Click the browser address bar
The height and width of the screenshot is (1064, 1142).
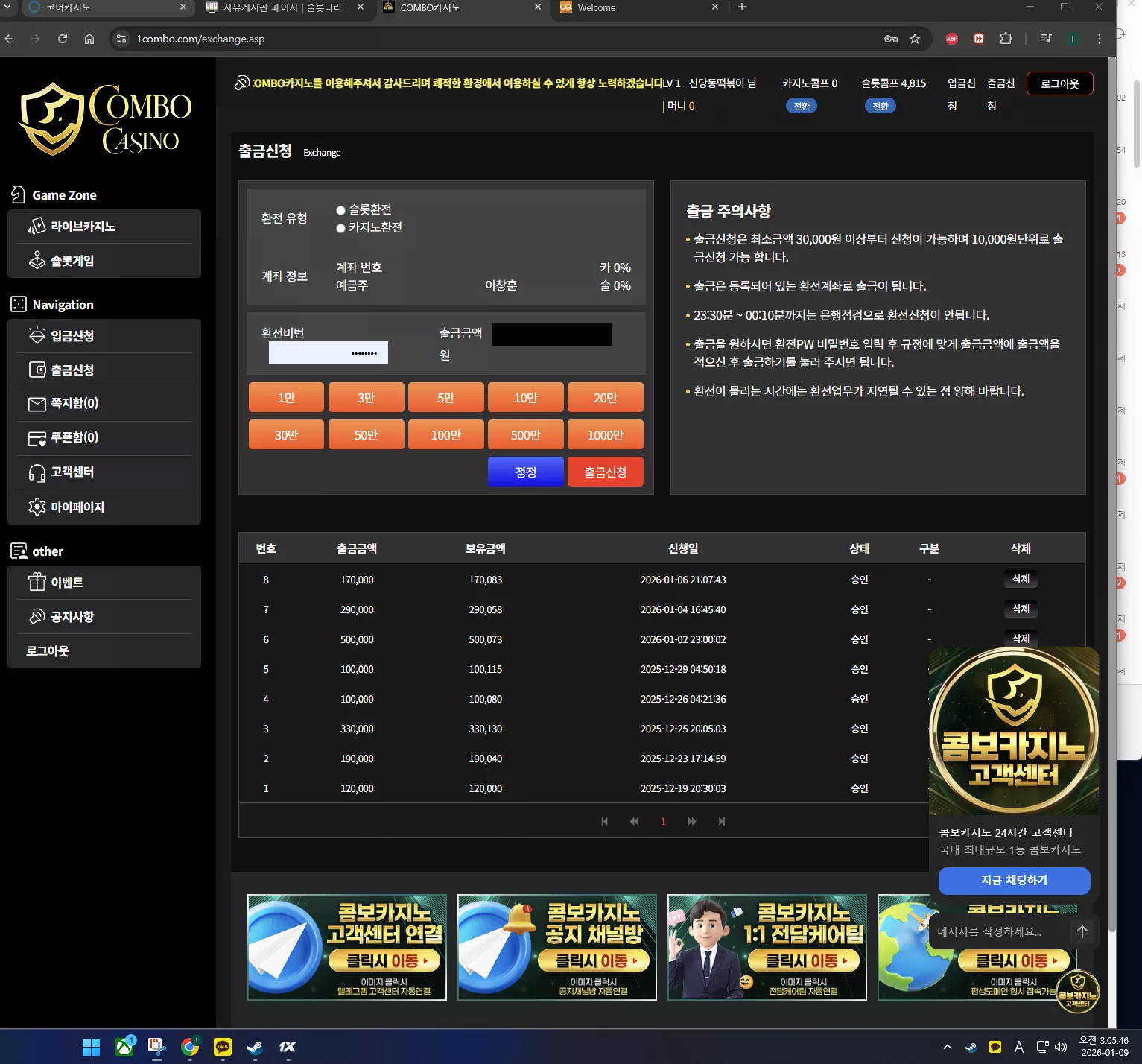tap(499, 39)
